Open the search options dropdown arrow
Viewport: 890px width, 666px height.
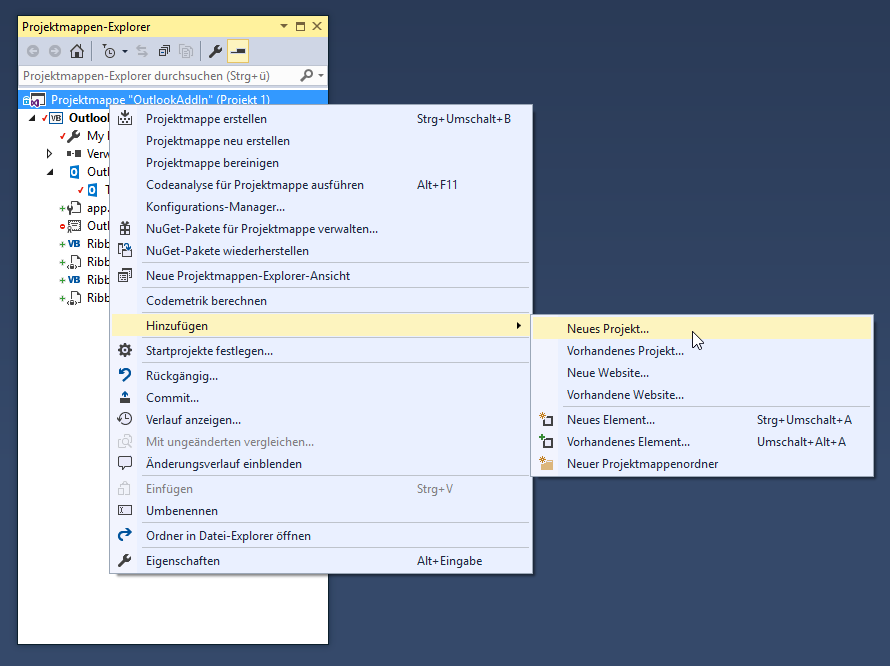(x=321, y=76)
